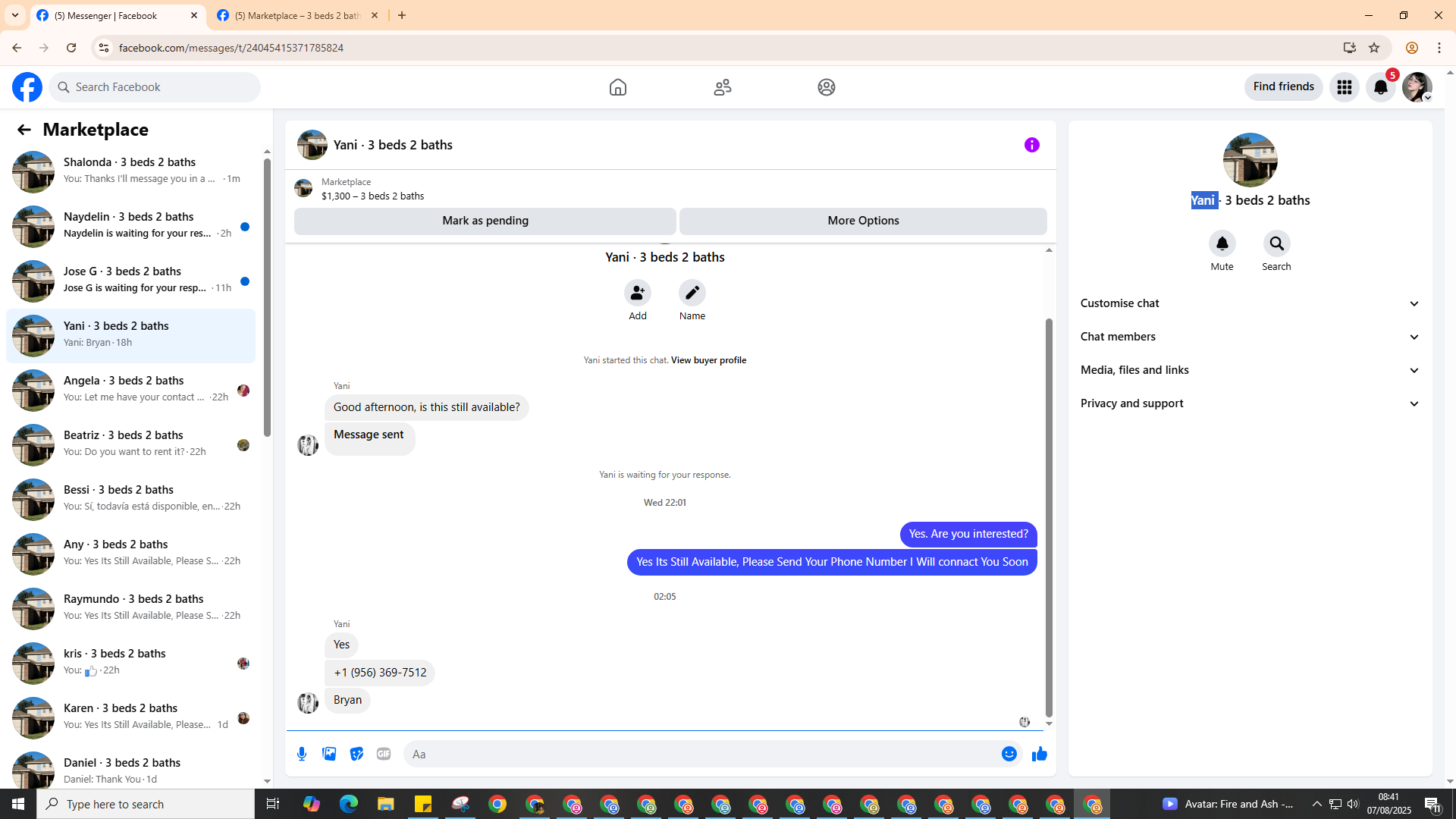Open the Groups icon in top navigation

tap(827, 87)
